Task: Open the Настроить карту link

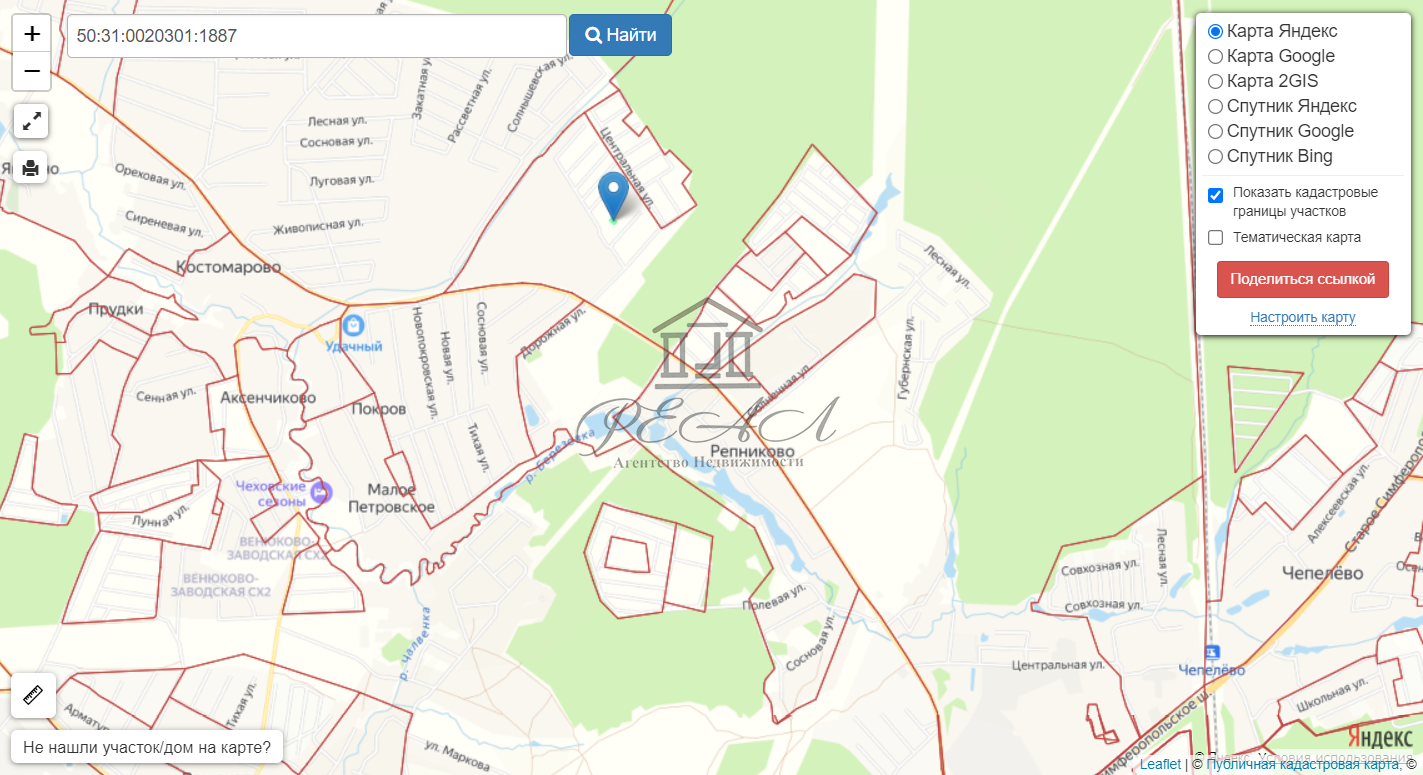Action: [x=1303, y=317]
